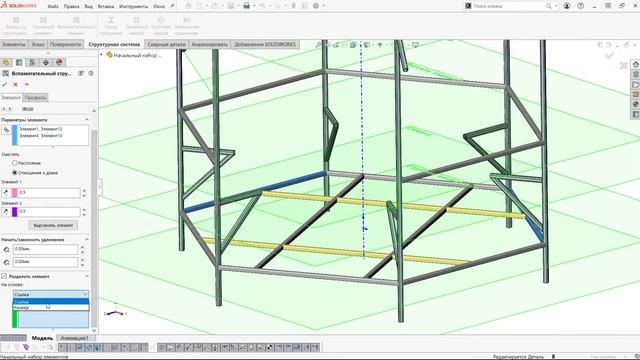Viewport: 640px width, 360px height.
Task: Click the Element 1 reverse-direction icon
Action: pos(6,192)
